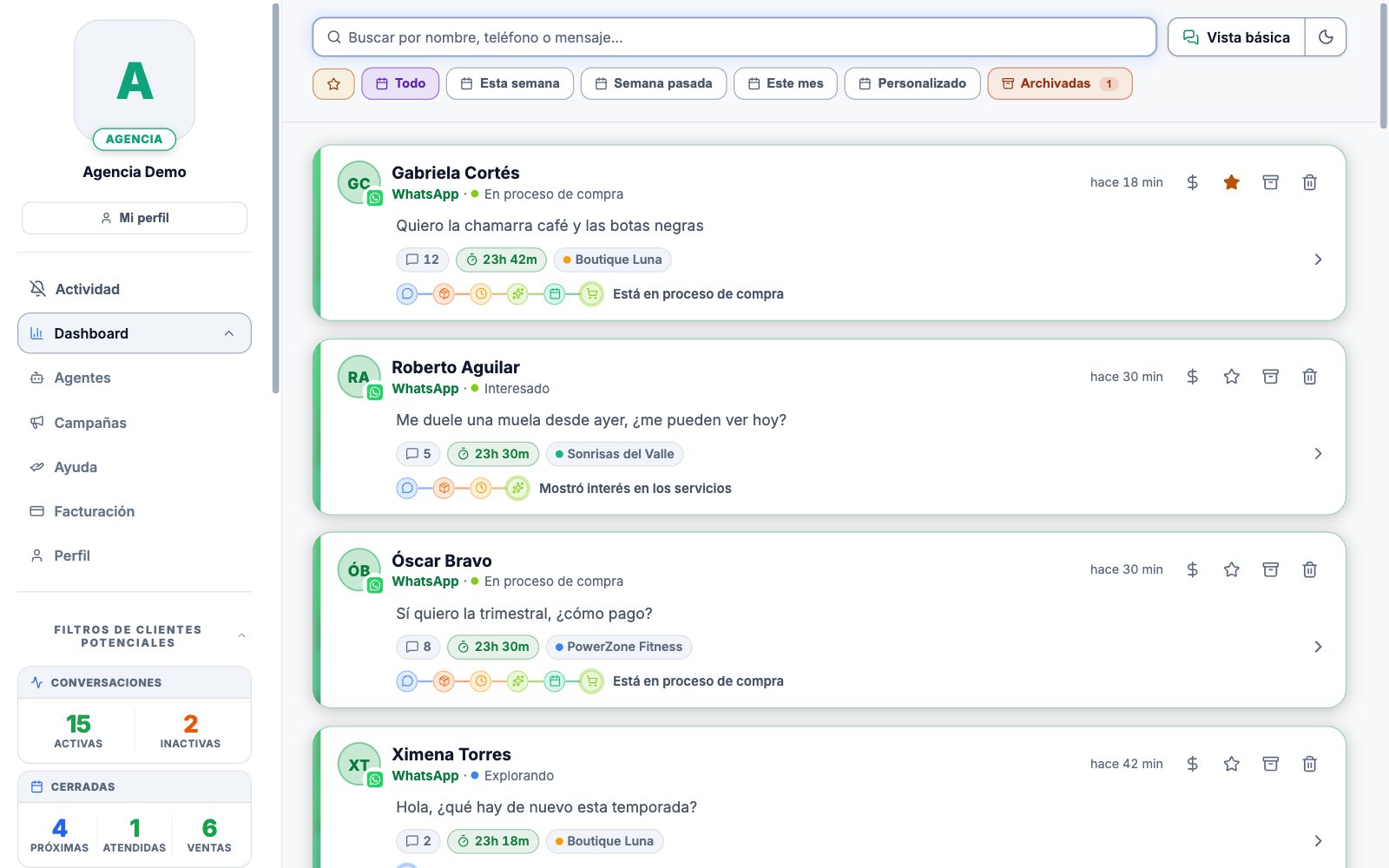The image size is (1389, 868).
Task: Click the dollar sign icon for Gabriela Cortés
Action: 1193,182
